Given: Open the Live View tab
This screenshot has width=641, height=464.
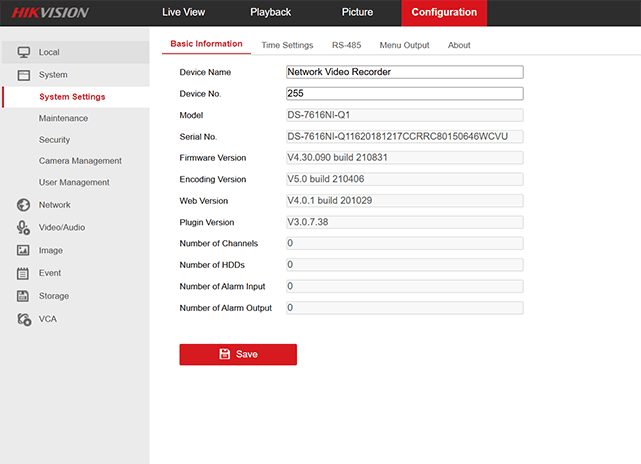Looking at the screenshot, I should click(x=185, y=13).
